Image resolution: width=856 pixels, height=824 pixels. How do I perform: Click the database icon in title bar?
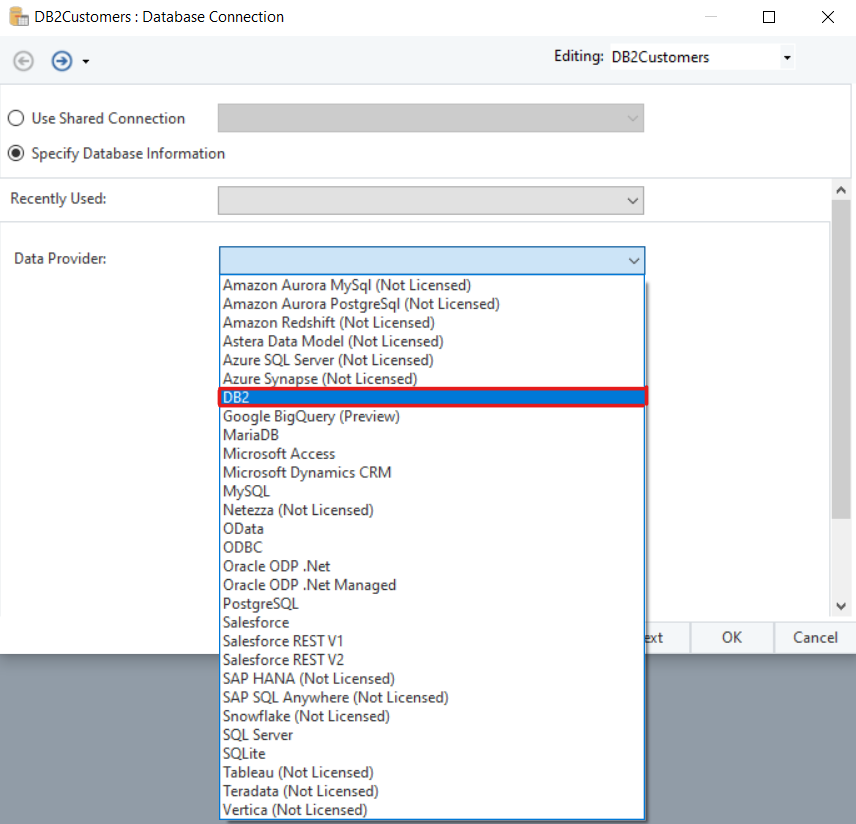[x=18, y=17]
